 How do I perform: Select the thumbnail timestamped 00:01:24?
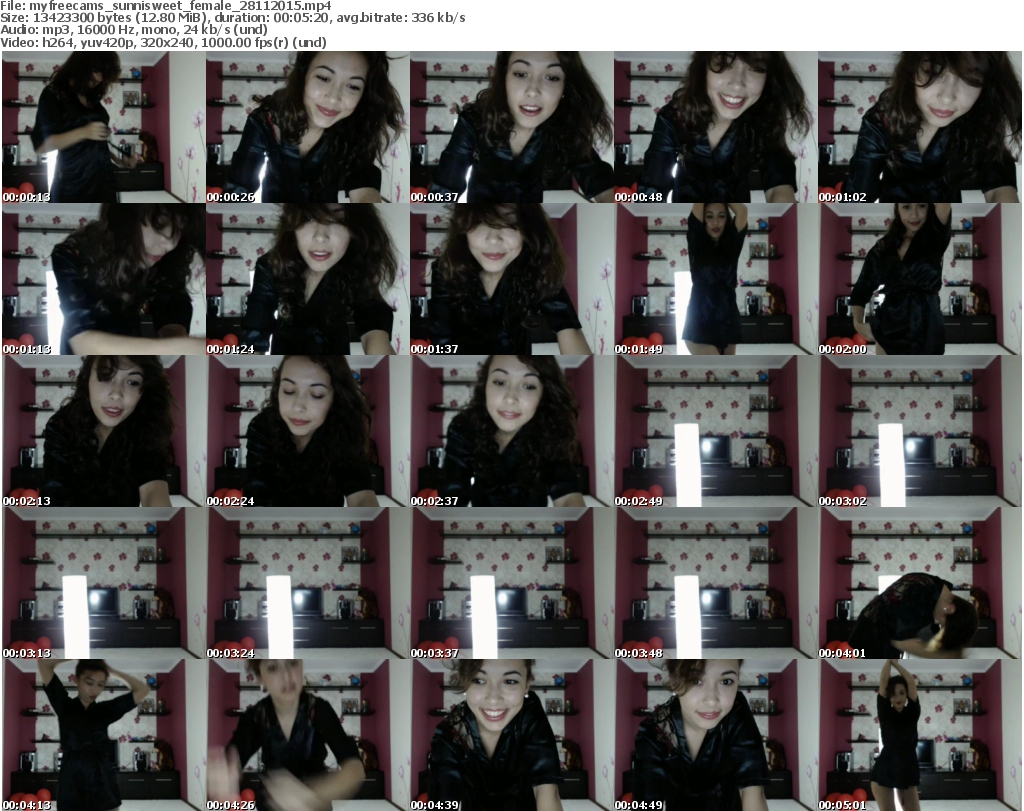tap(308, 279)
